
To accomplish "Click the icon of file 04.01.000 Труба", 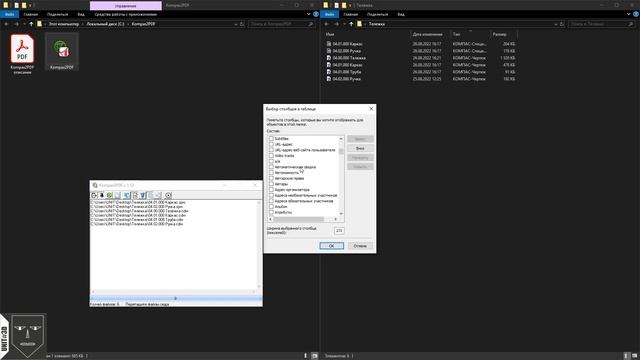I will [x=329, y=72].
